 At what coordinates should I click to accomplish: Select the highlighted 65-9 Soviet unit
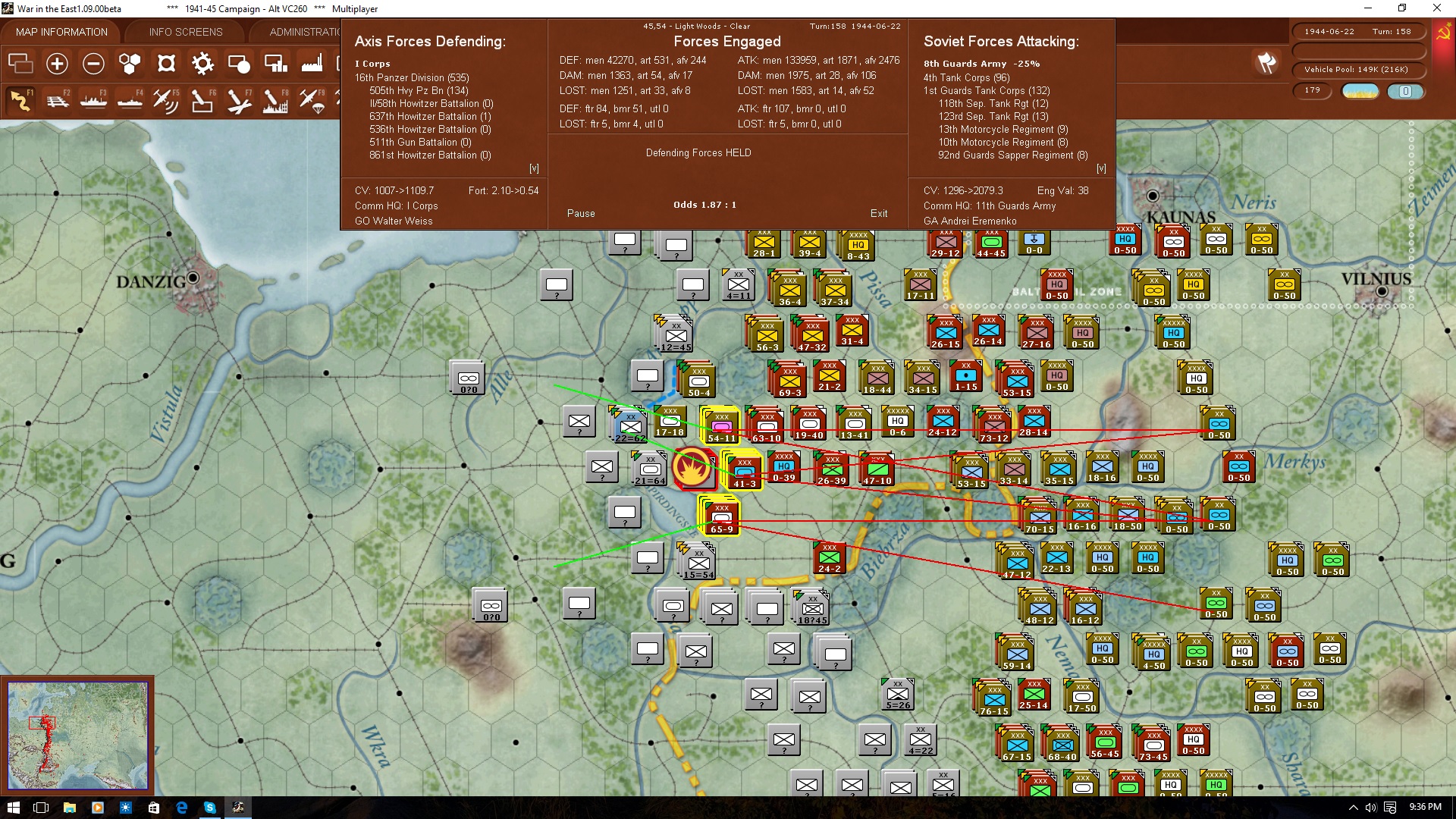(x=721, y=517)
